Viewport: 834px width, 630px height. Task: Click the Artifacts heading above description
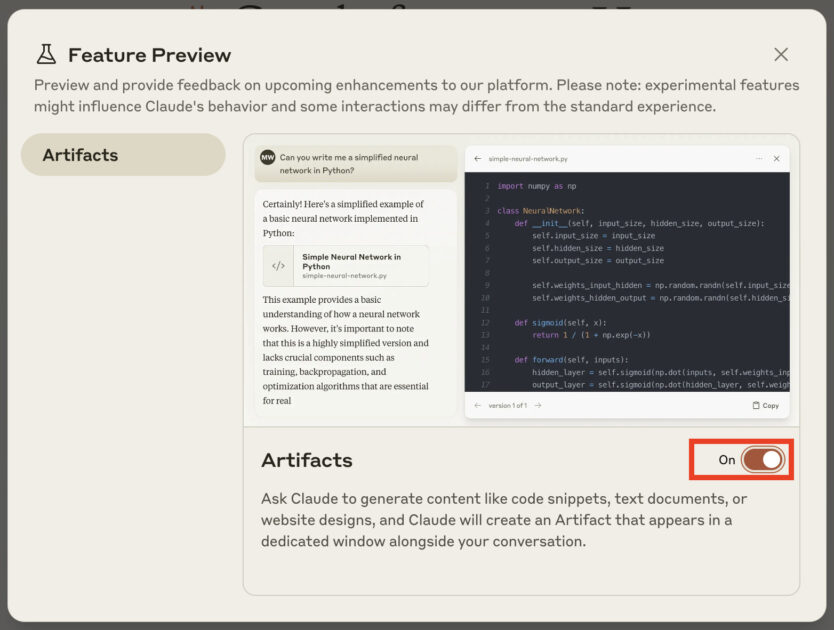307,460
